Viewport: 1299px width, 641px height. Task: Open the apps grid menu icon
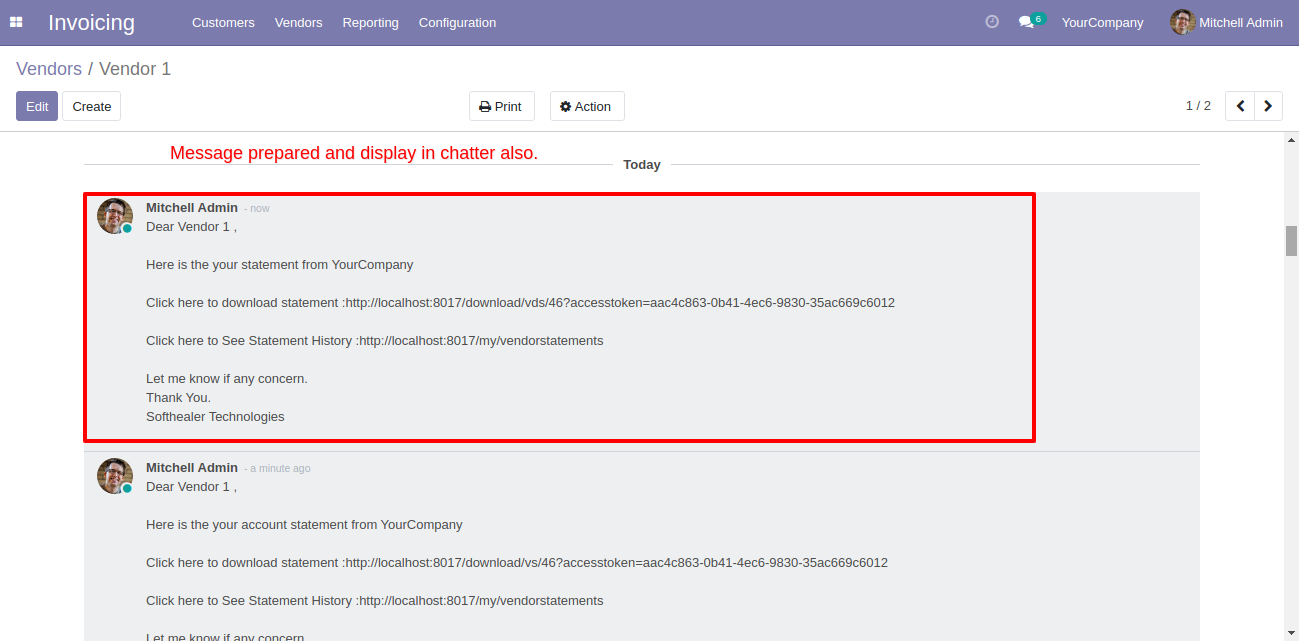tap(16, 22)
